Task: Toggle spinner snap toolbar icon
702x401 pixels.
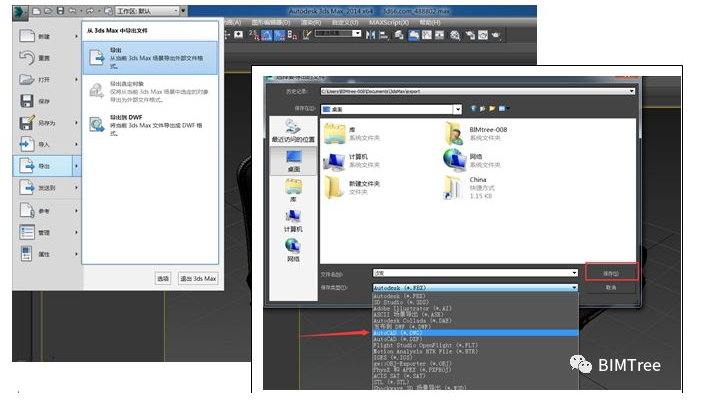Action: (292, 34)
